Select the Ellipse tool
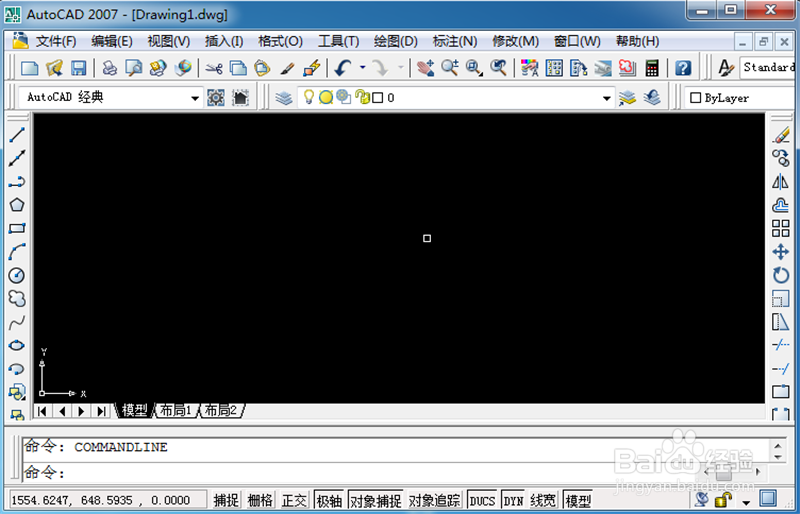Screen dimensions: 800x514 (x=17, y=346)
